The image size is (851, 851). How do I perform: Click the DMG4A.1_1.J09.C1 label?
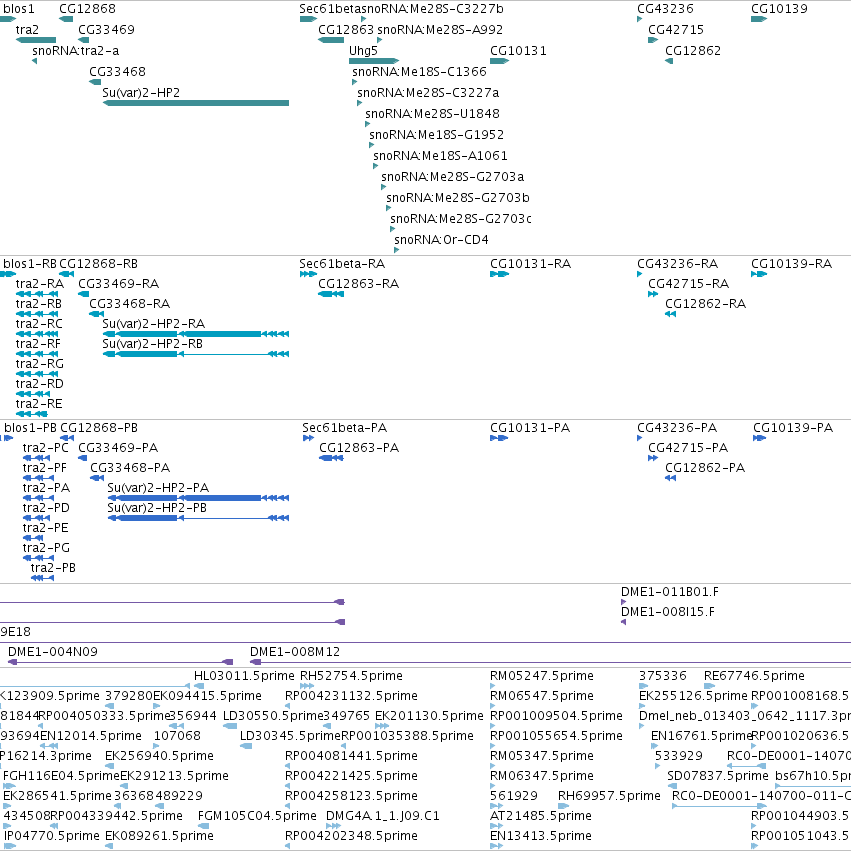(383, 816)
